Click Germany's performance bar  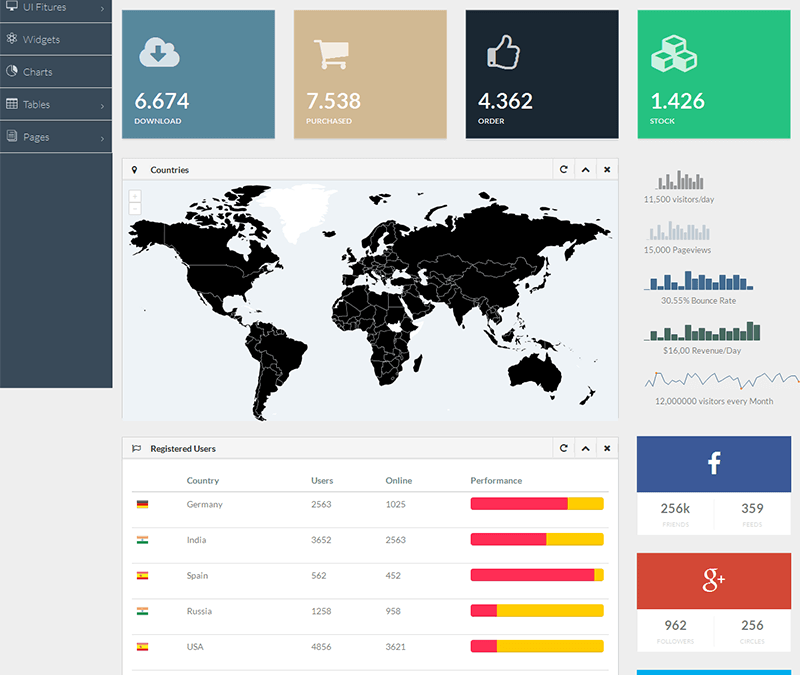pos(536,504)
